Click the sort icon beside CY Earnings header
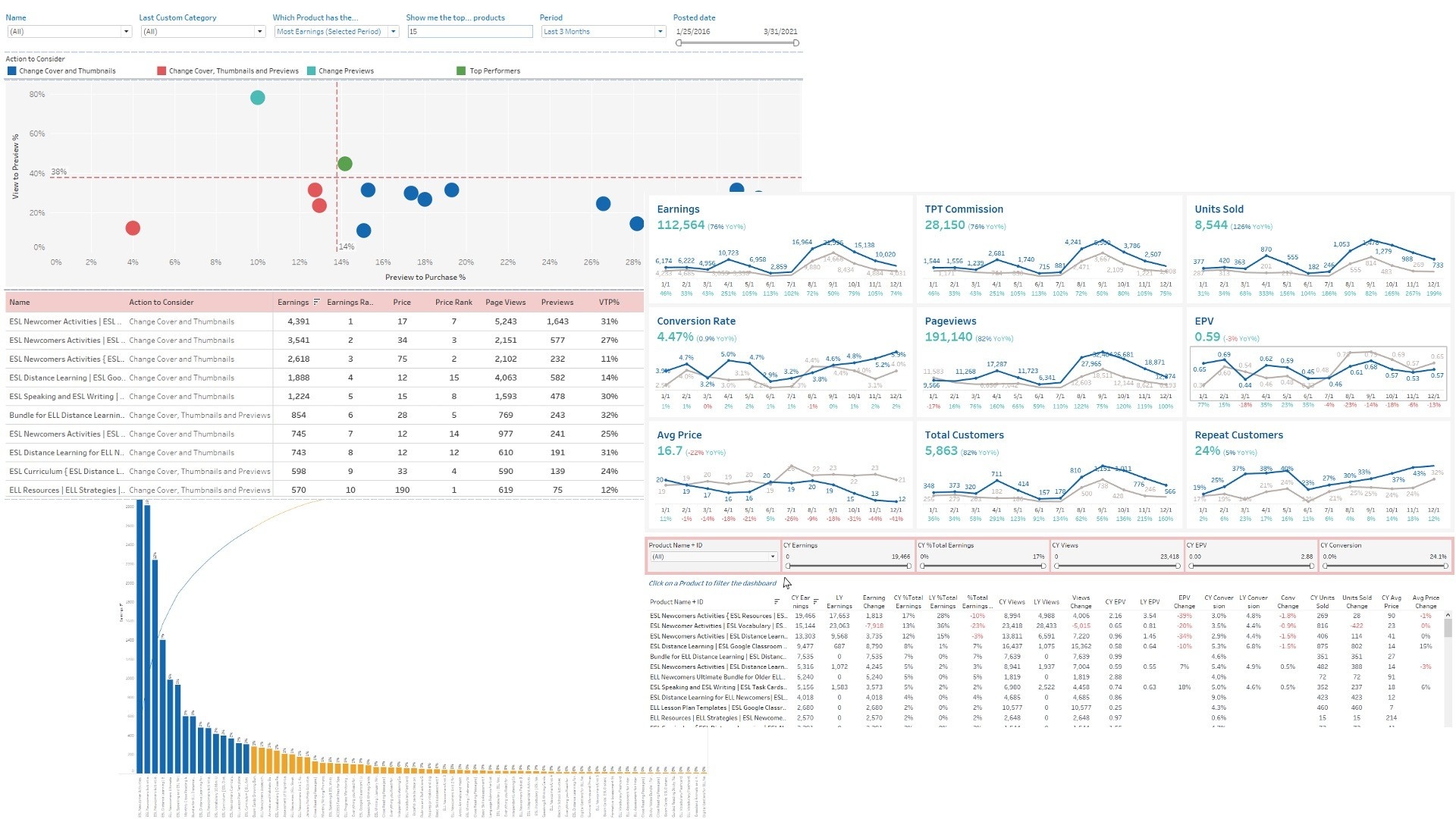 (816, 602)
